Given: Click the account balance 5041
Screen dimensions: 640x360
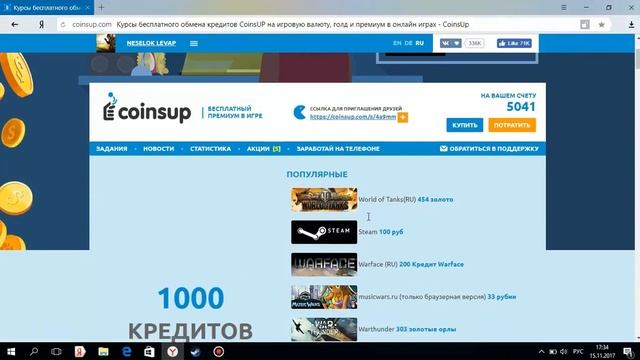Looking at the screenshot, I should 521,107.
